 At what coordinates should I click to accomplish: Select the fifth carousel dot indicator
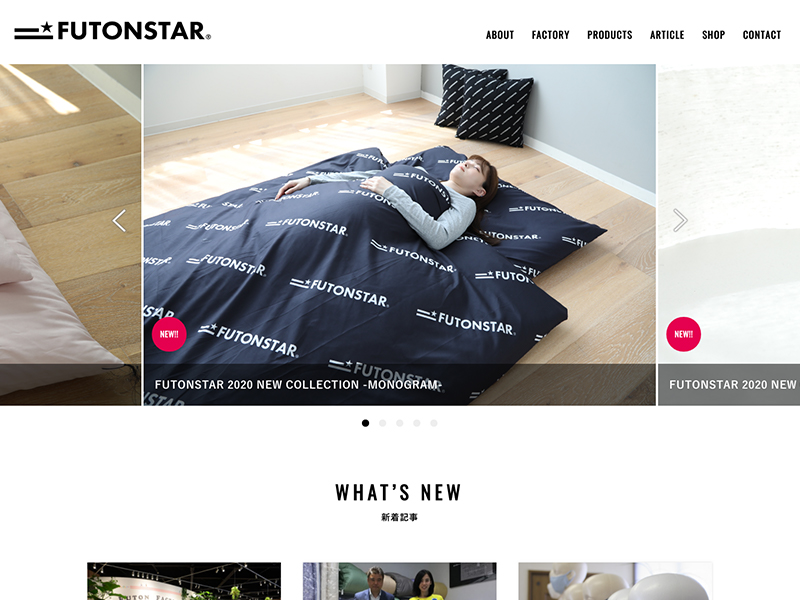point(434,423)
